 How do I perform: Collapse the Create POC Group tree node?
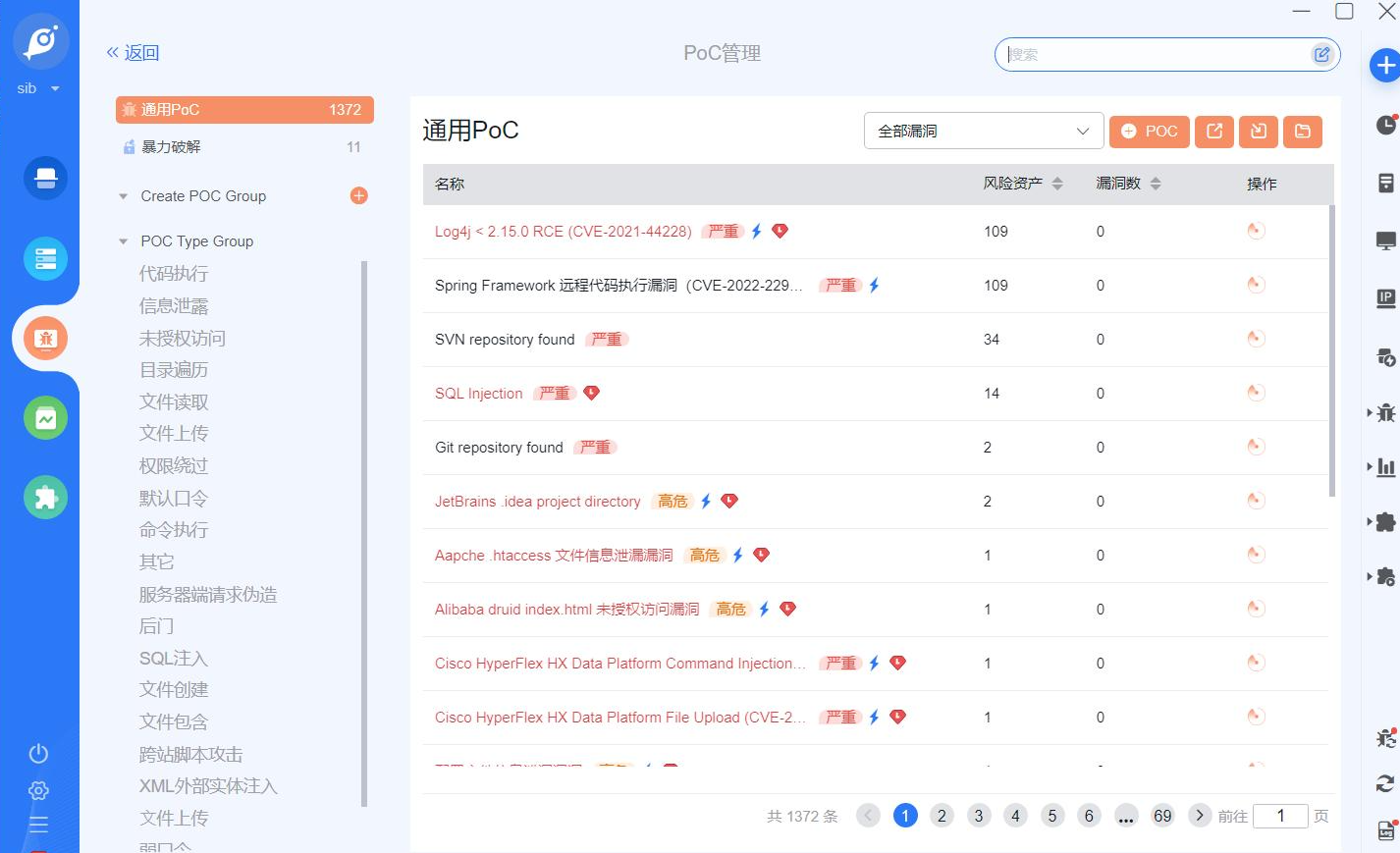[x=124, y=196]
